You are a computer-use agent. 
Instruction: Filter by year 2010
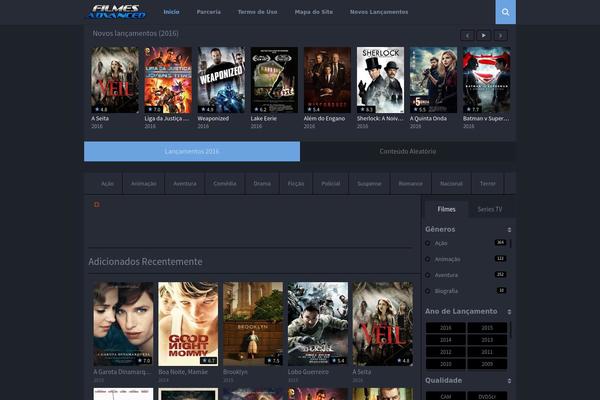(446, 364)
